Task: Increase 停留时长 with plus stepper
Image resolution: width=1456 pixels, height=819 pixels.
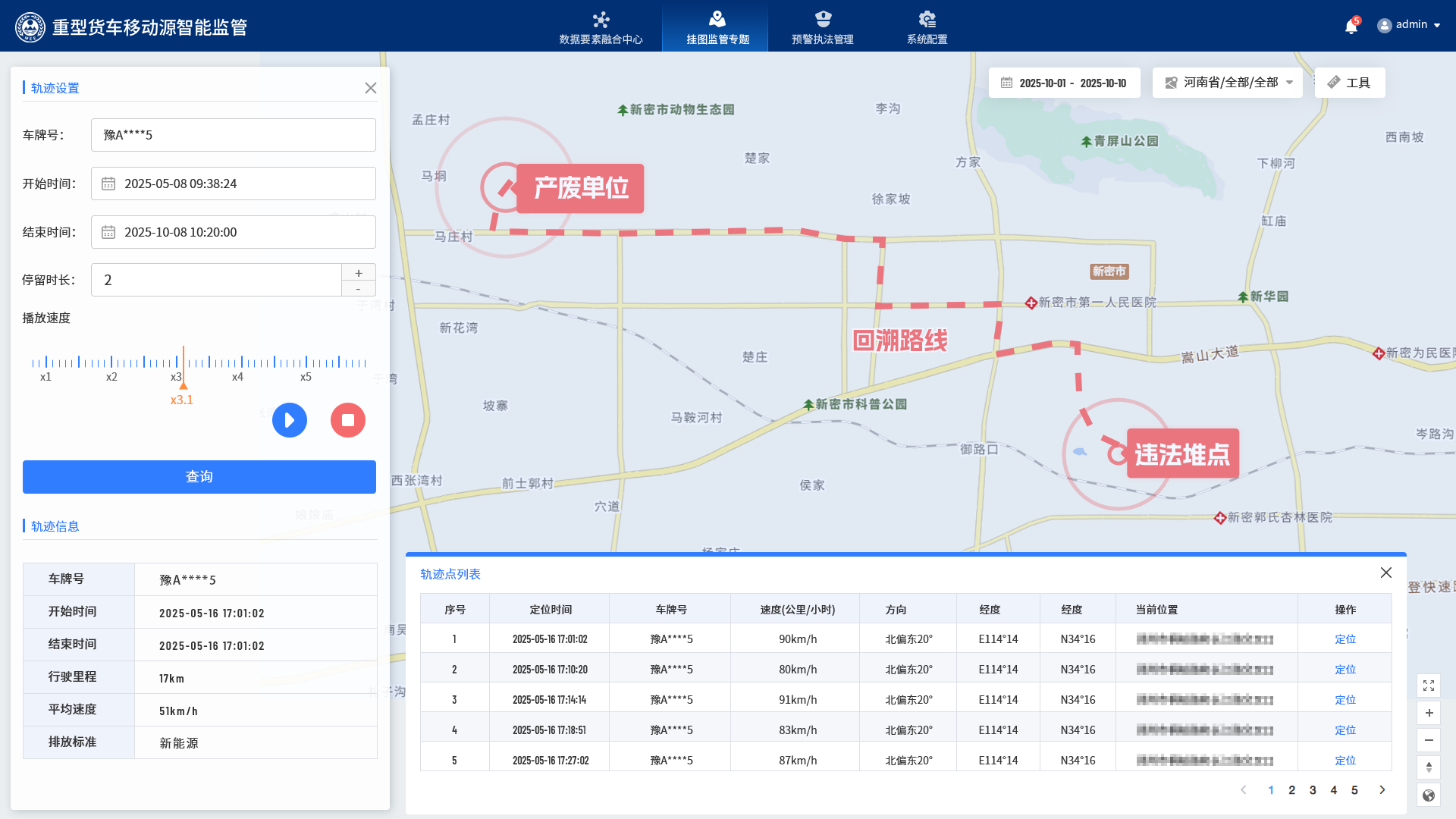Action: coord(359,273)
